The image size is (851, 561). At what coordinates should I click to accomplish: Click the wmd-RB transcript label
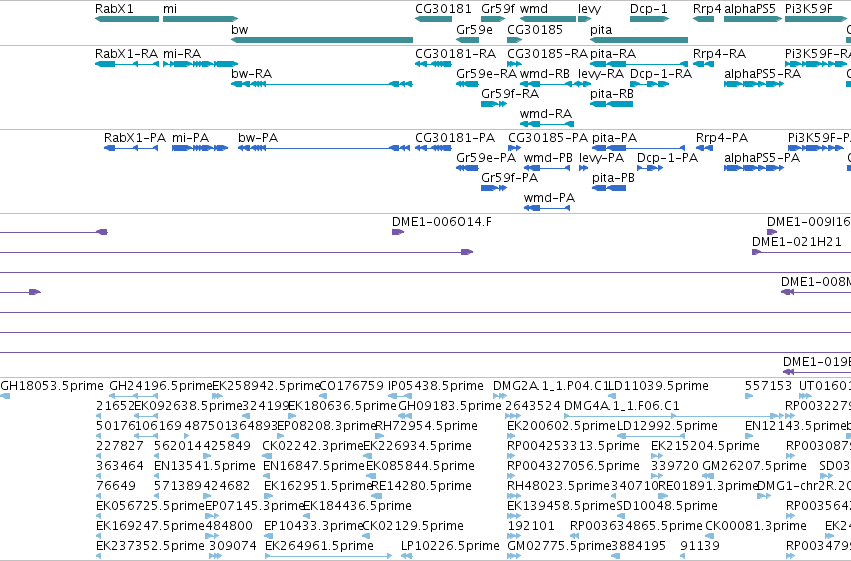pos(545,73)
